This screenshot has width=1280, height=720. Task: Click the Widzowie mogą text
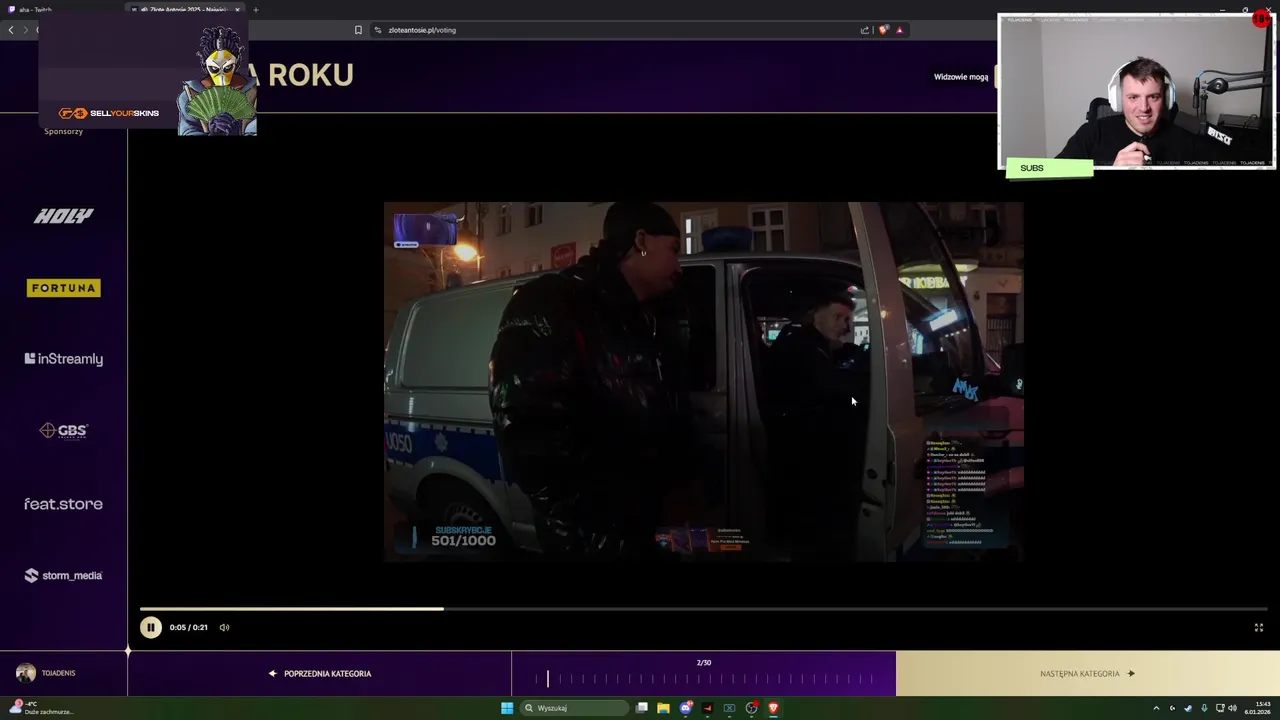click(961, 77)
